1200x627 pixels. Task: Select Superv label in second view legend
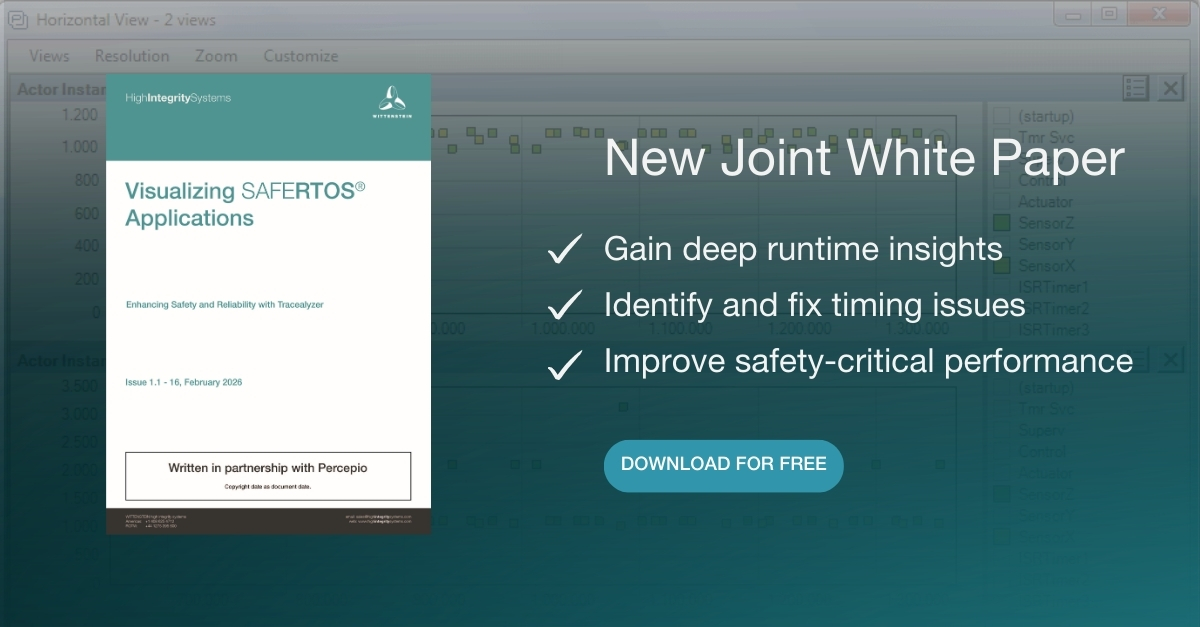click(x=1042, y=430)
